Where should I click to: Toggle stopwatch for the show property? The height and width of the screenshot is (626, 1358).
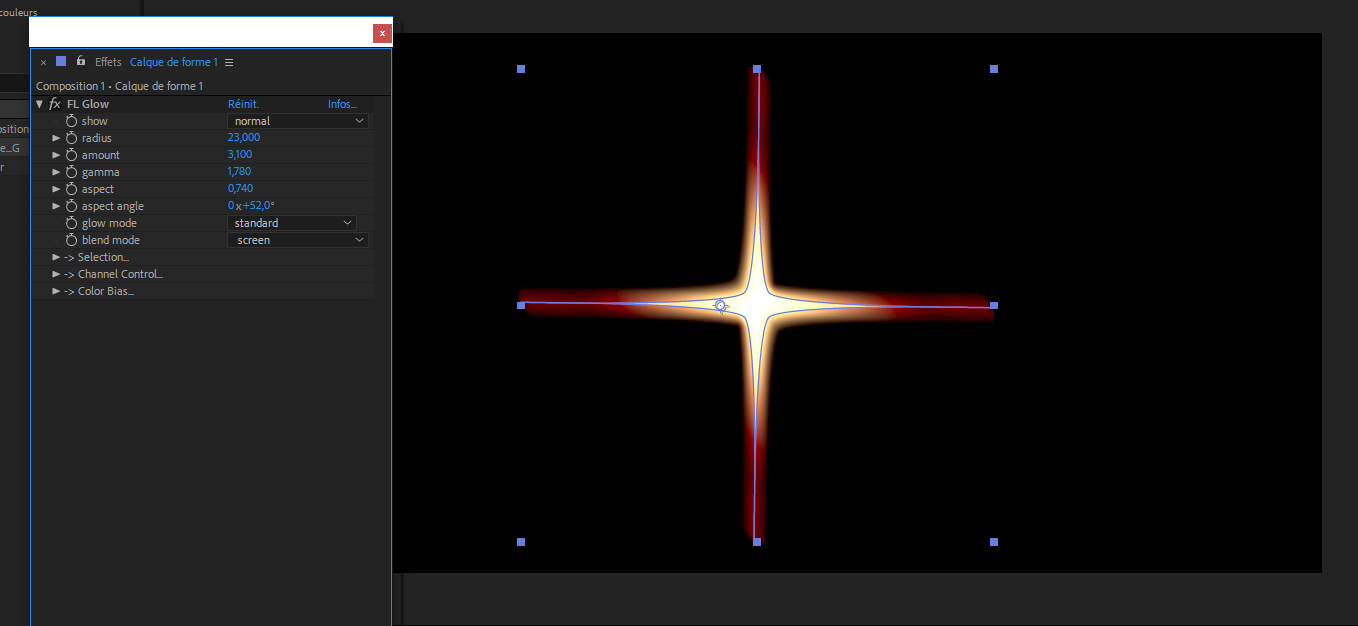point(71,121)
